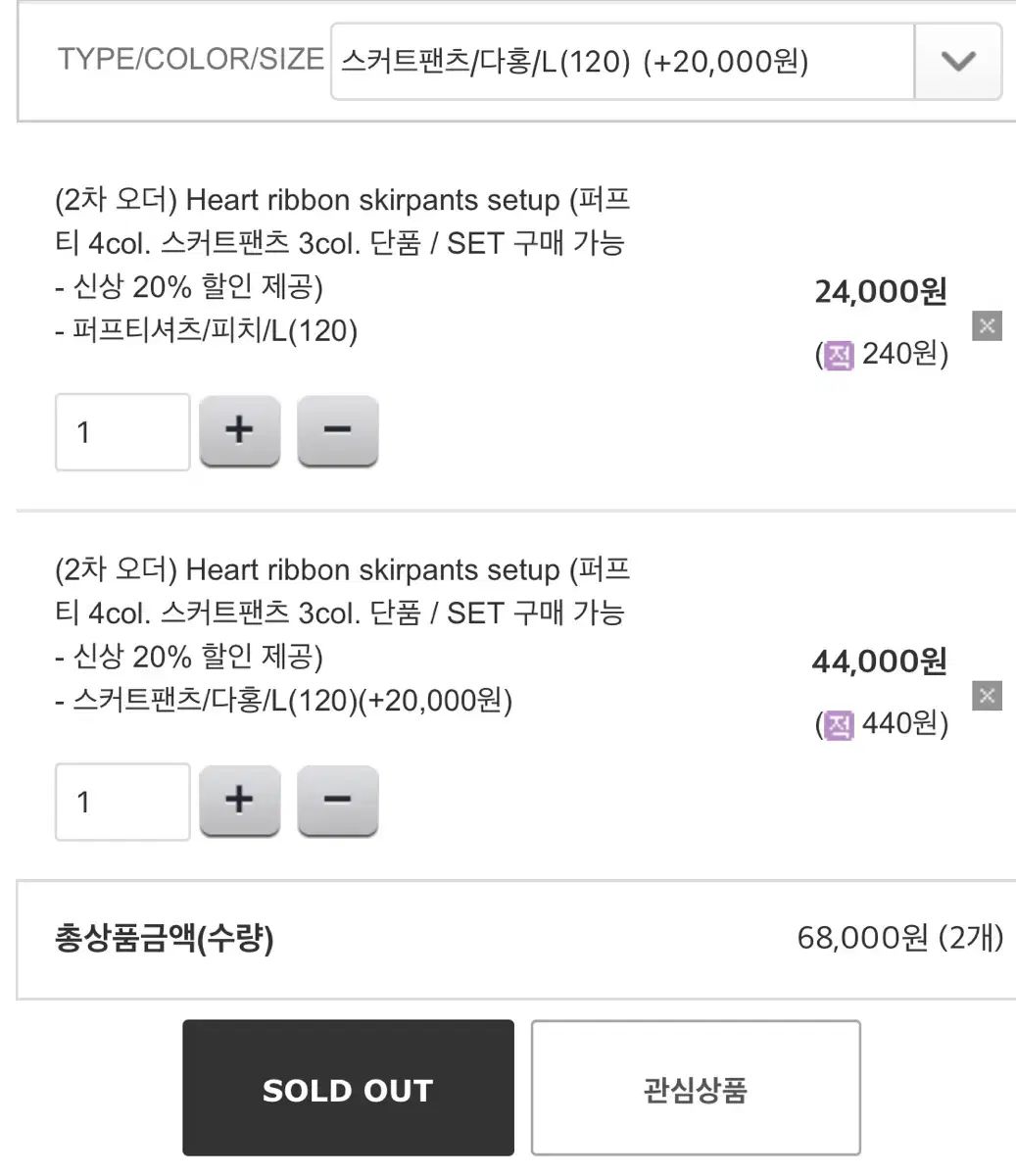Click the first product title ending with 퍼프티셔츠/피치/L(120)
Viewport: 1016px width, 1176px height.
pyautogui.click(x=343, y=265)
